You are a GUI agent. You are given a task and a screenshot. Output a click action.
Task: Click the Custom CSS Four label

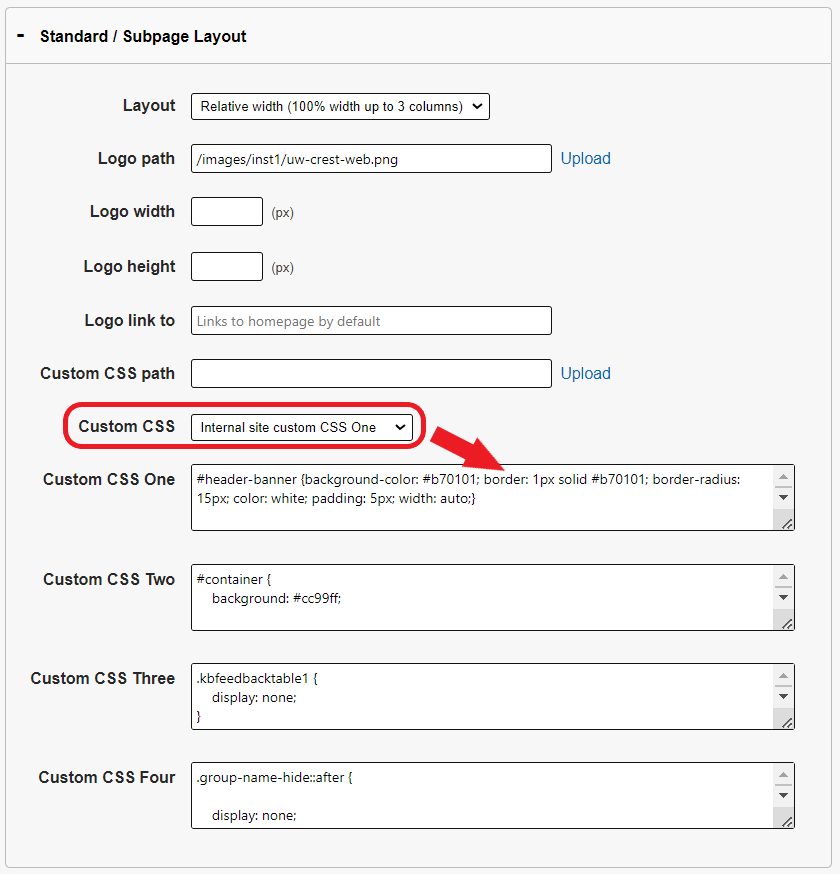coord(106,778)
